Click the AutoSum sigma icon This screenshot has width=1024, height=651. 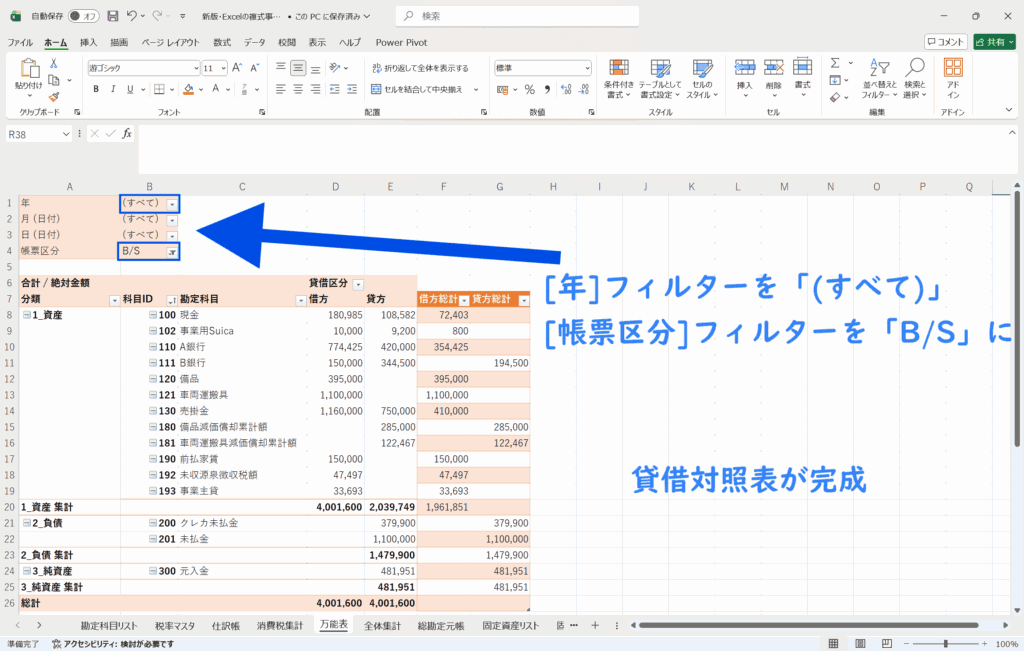(835, 64)
